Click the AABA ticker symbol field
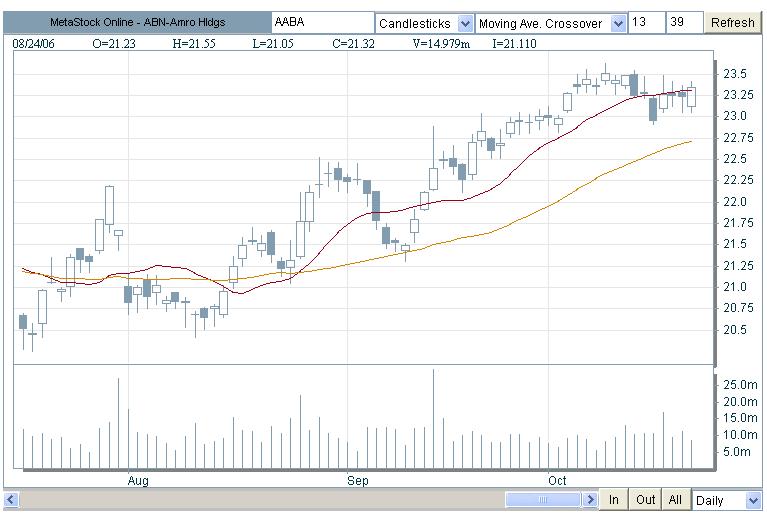Viewport: 767px width, 513px height. tap(323, 22)
